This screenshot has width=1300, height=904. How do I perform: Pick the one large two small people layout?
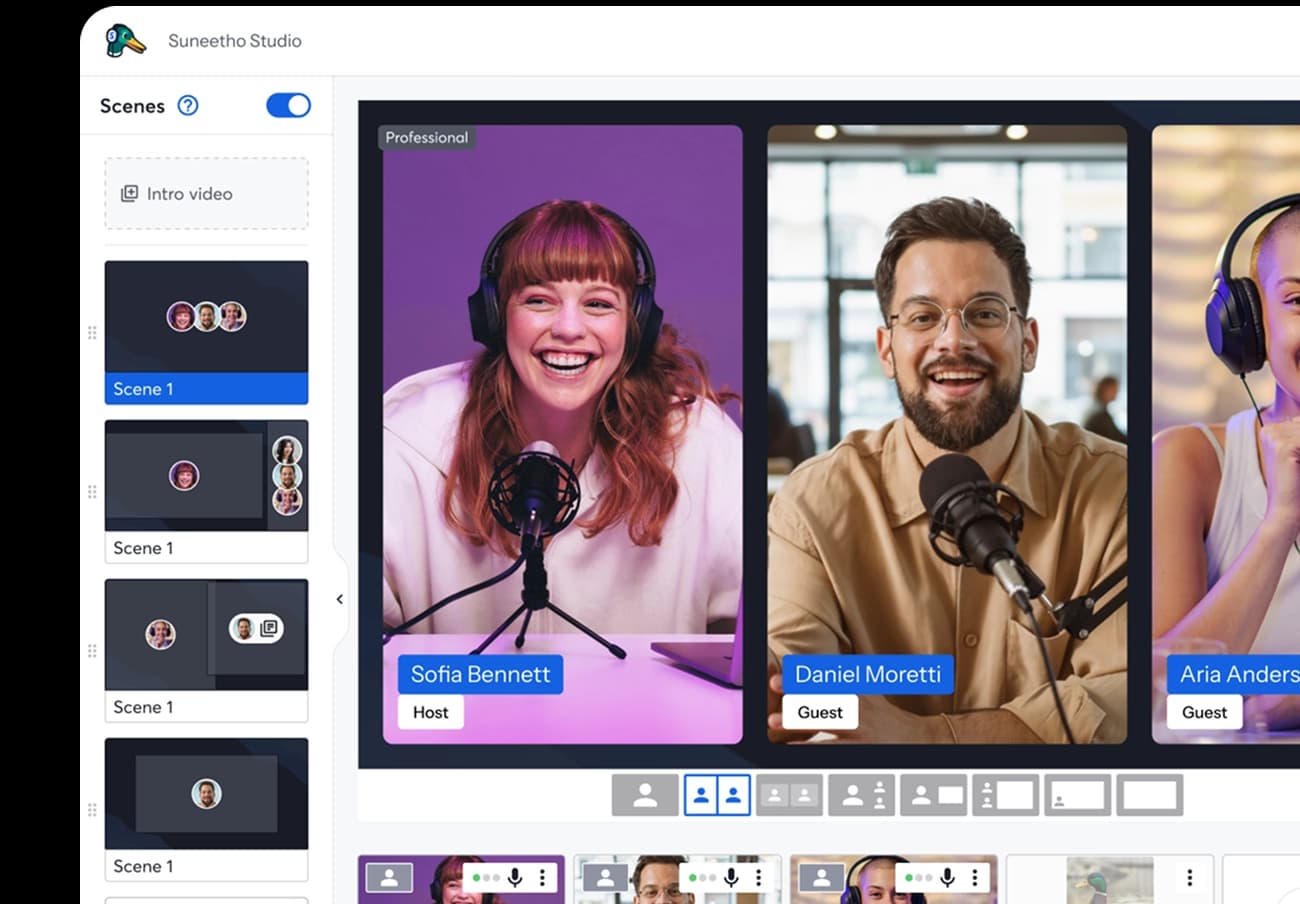pos(861,796)
